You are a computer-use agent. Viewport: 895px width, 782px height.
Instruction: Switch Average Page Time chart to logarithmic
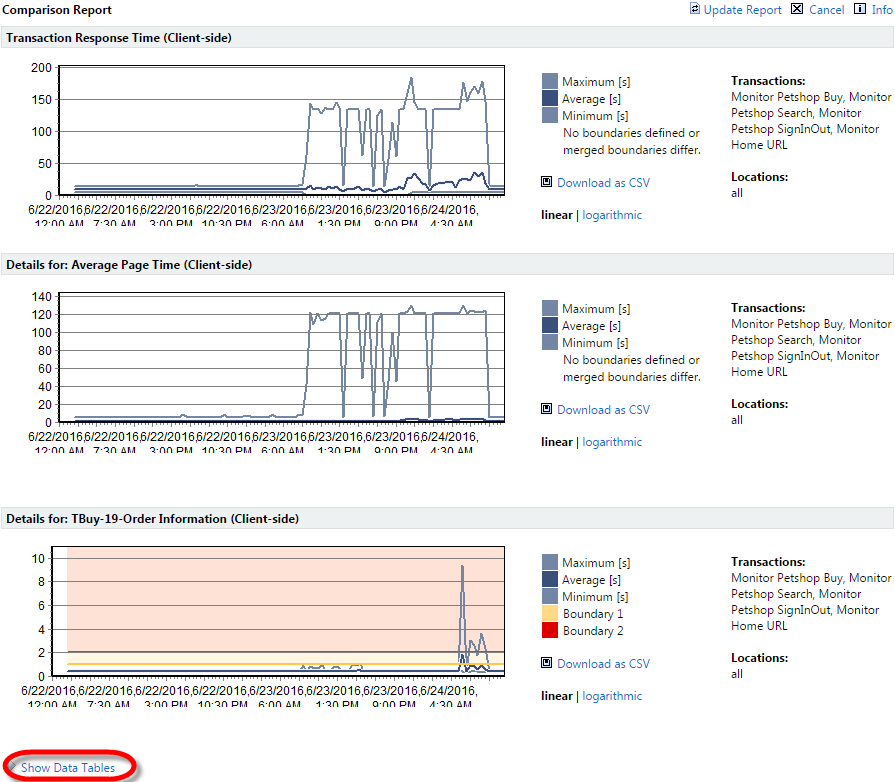(x=612, y=442)
